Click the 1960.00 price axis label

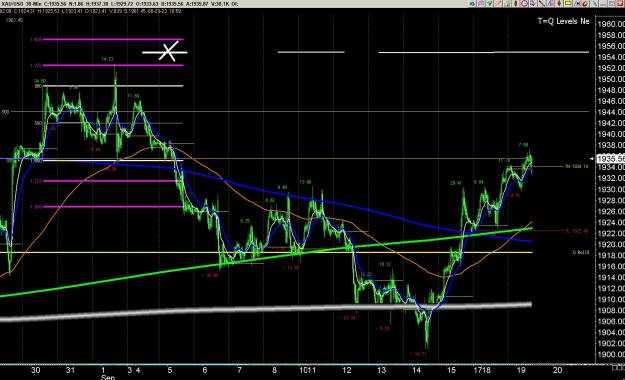[x=611, y=24]
